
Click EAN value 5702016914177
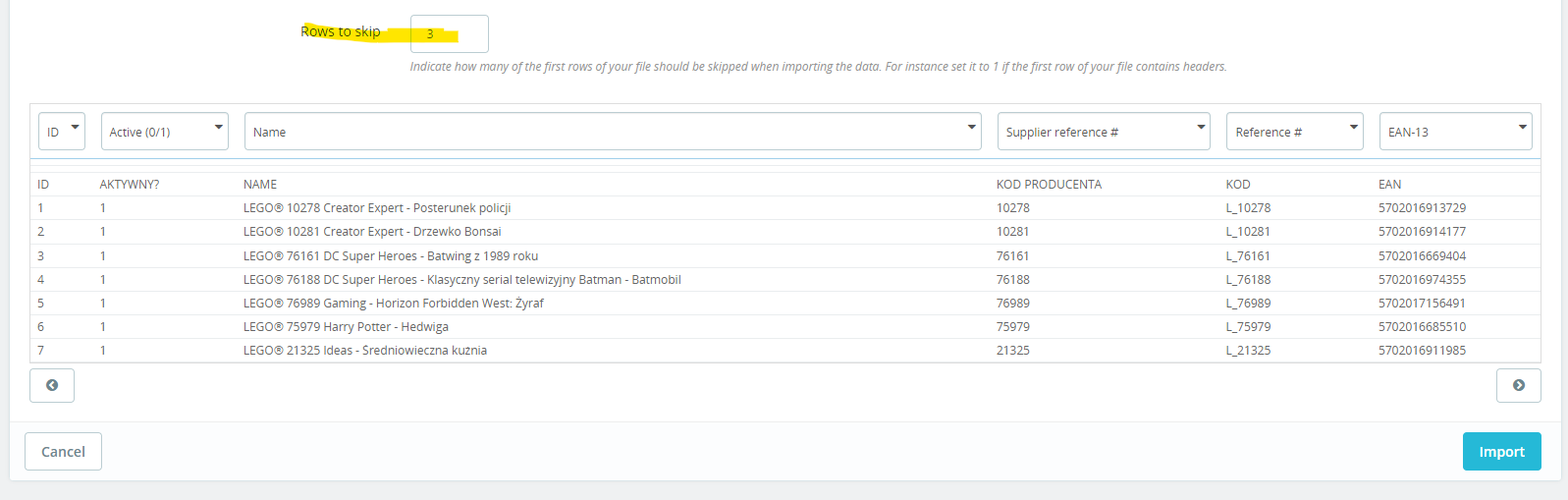click(x=1422, y=232)
